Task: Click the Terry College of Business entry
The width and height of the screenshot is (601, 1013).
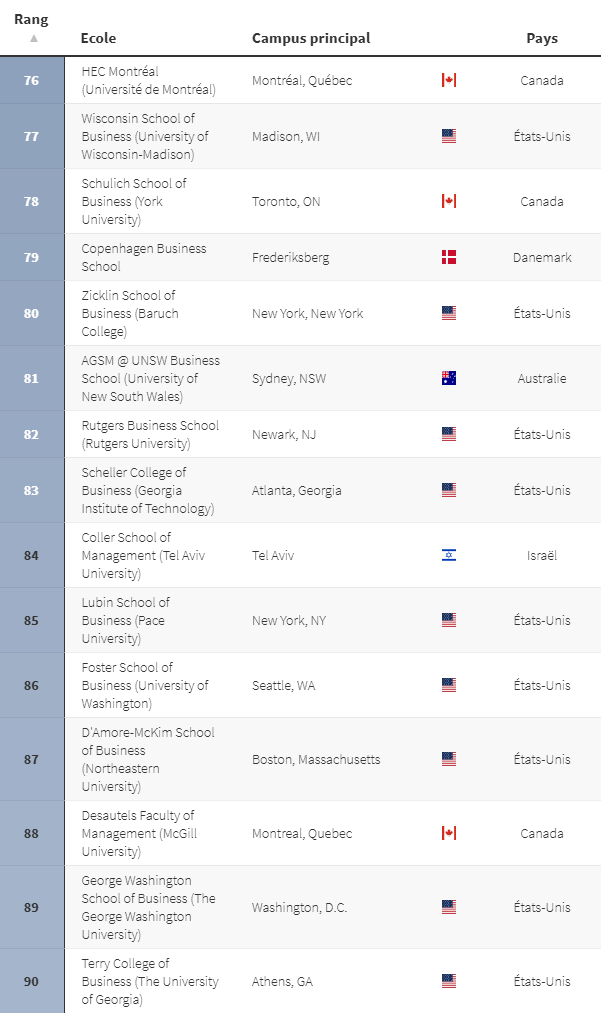Action: pos(150,981)
